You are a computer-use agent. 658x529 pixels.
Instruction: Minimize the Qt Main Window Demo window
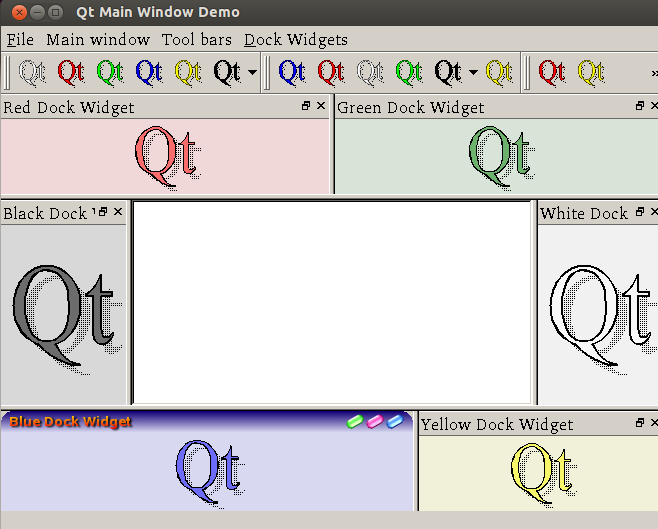point(37,12)
